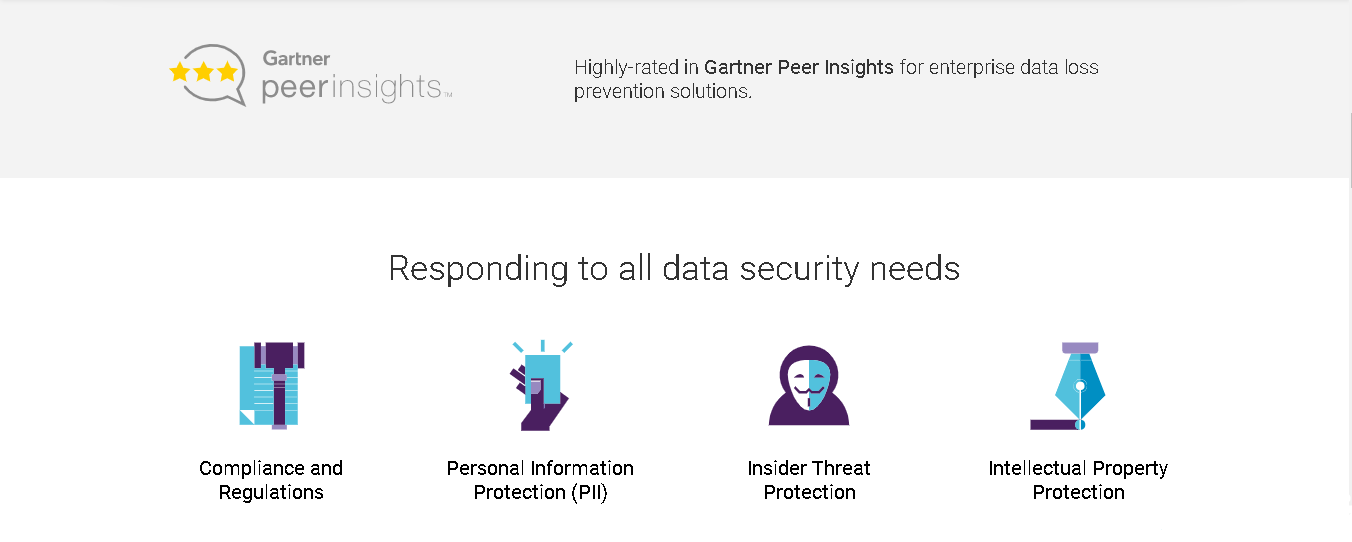The height and width of the screenshot is (542, 1352).
Task: Click the middle yellow star in Gartner logo
Action: click(204, 72)
